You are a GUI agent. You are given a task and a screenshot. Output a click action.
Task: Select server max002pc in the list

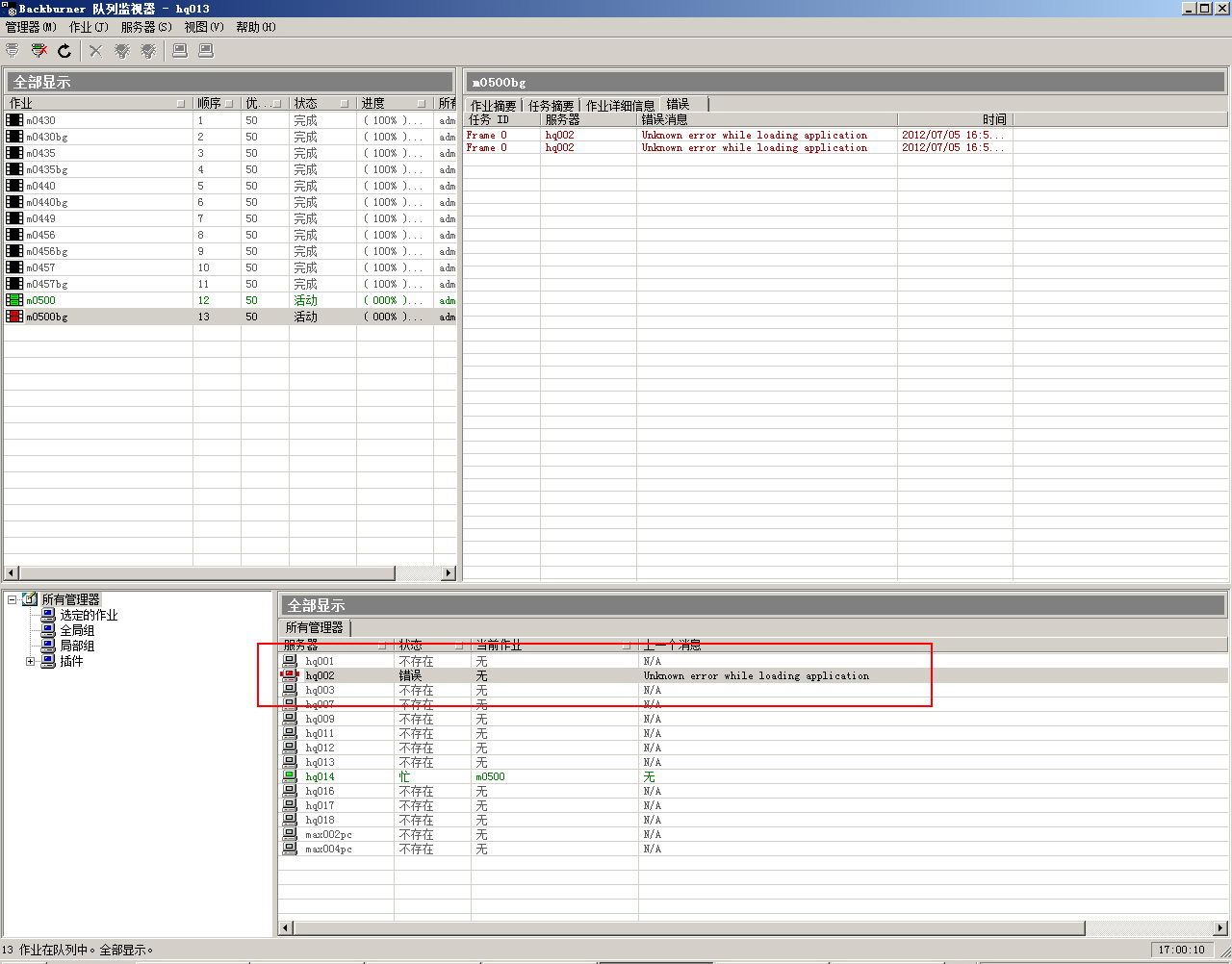pos(753,834)
